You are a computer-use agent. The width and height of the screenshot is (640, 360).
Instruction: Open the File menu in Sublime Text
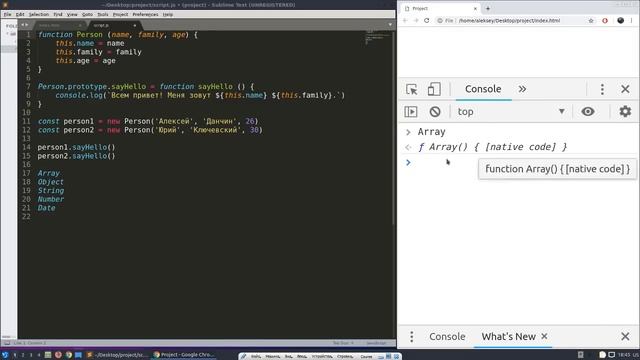pyautogui.click(x=7, y=14)
